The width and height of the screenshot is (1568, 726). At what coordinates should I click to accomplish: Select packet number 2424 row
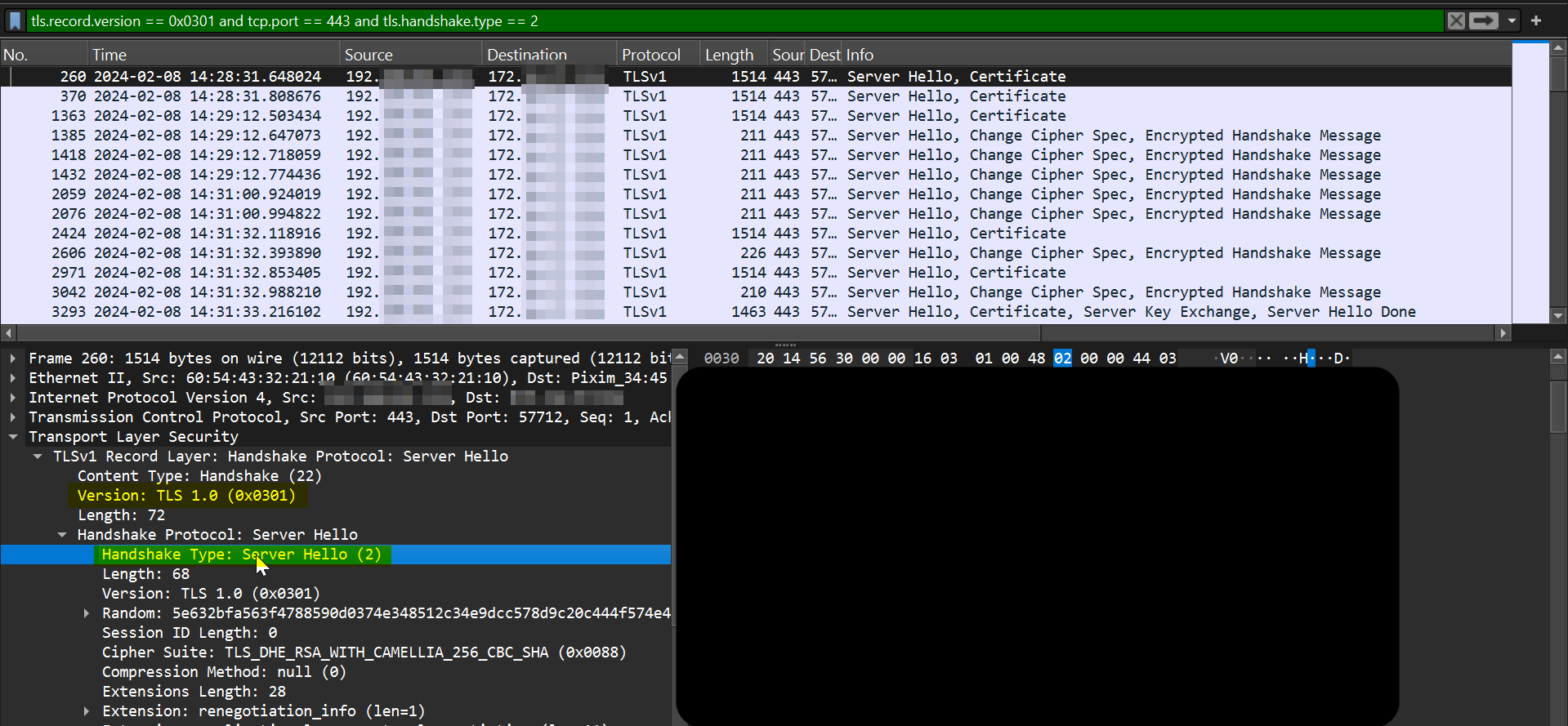(756, 233)
